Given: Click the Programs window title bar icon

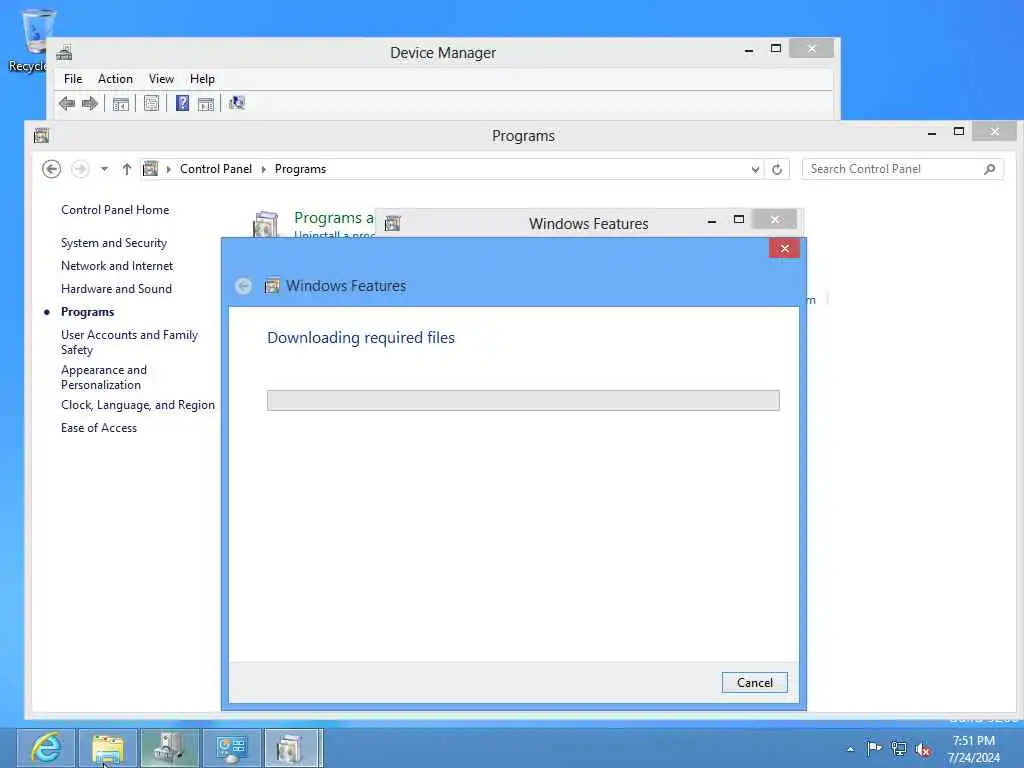Looking at the screenshot, I should click(x=42, y=135).
